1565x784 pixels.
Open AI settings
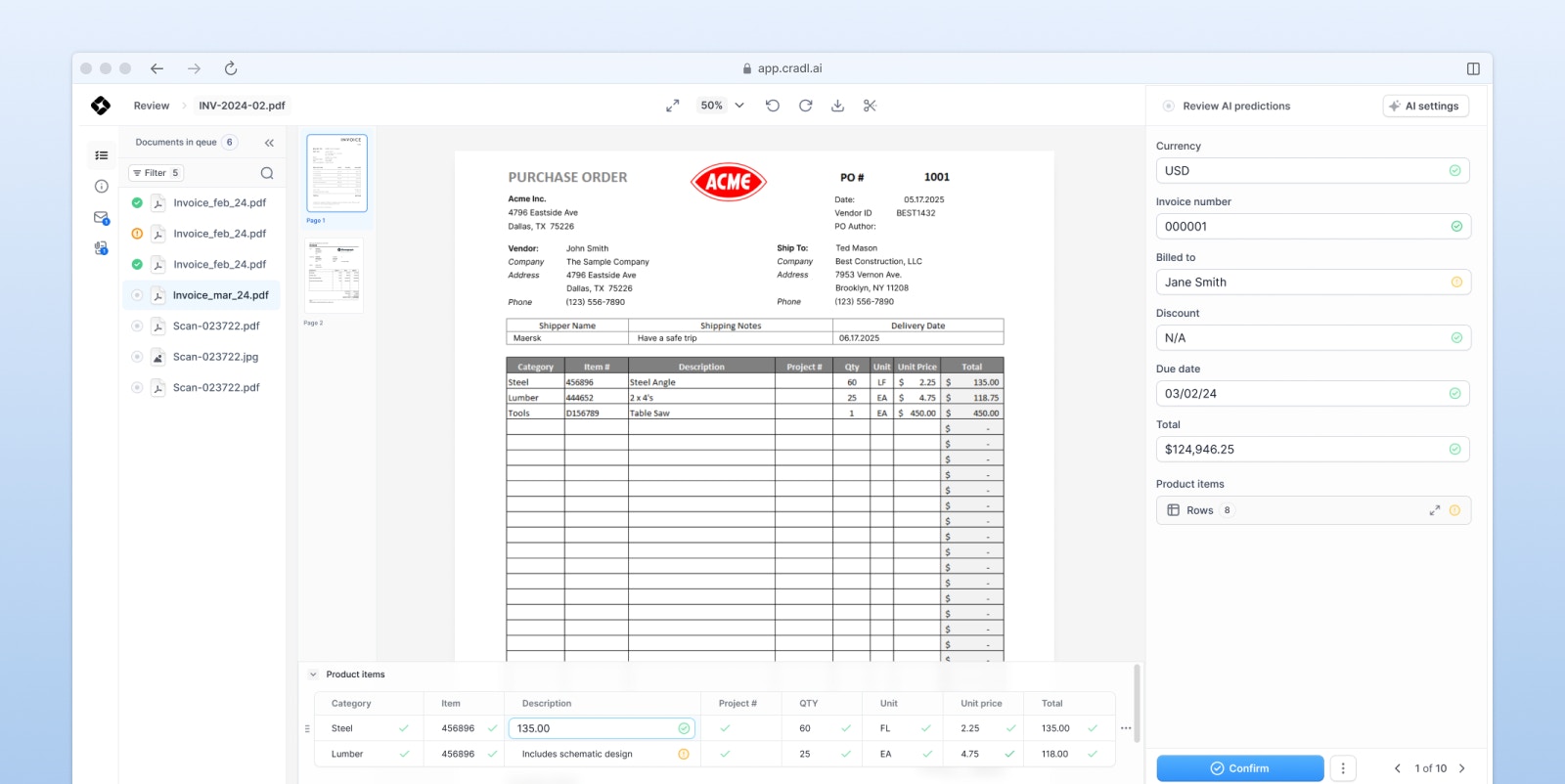pos(1426,106)
